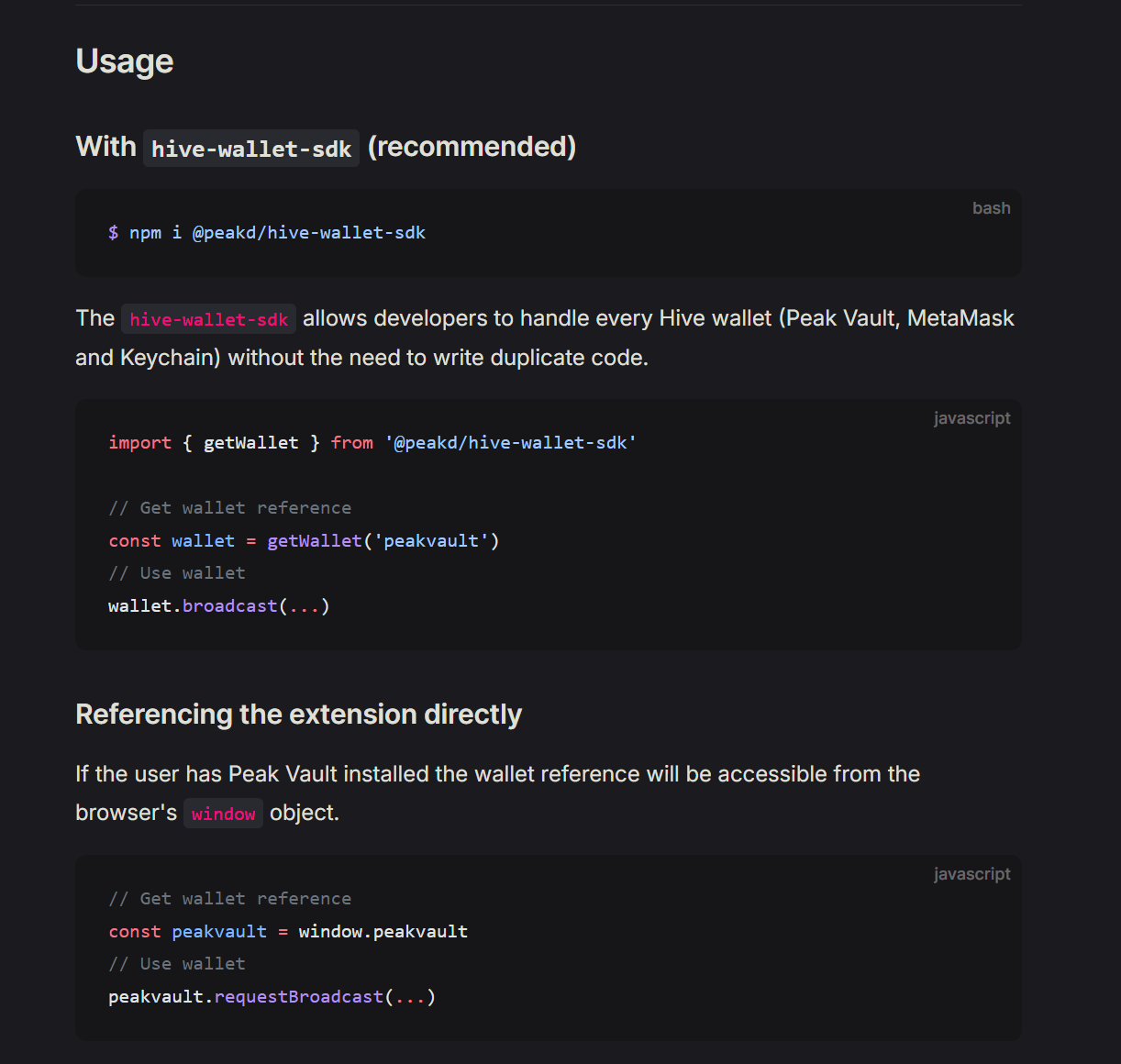Click the "wallet.broadcast(...)" code line

[x=219, y=606]
